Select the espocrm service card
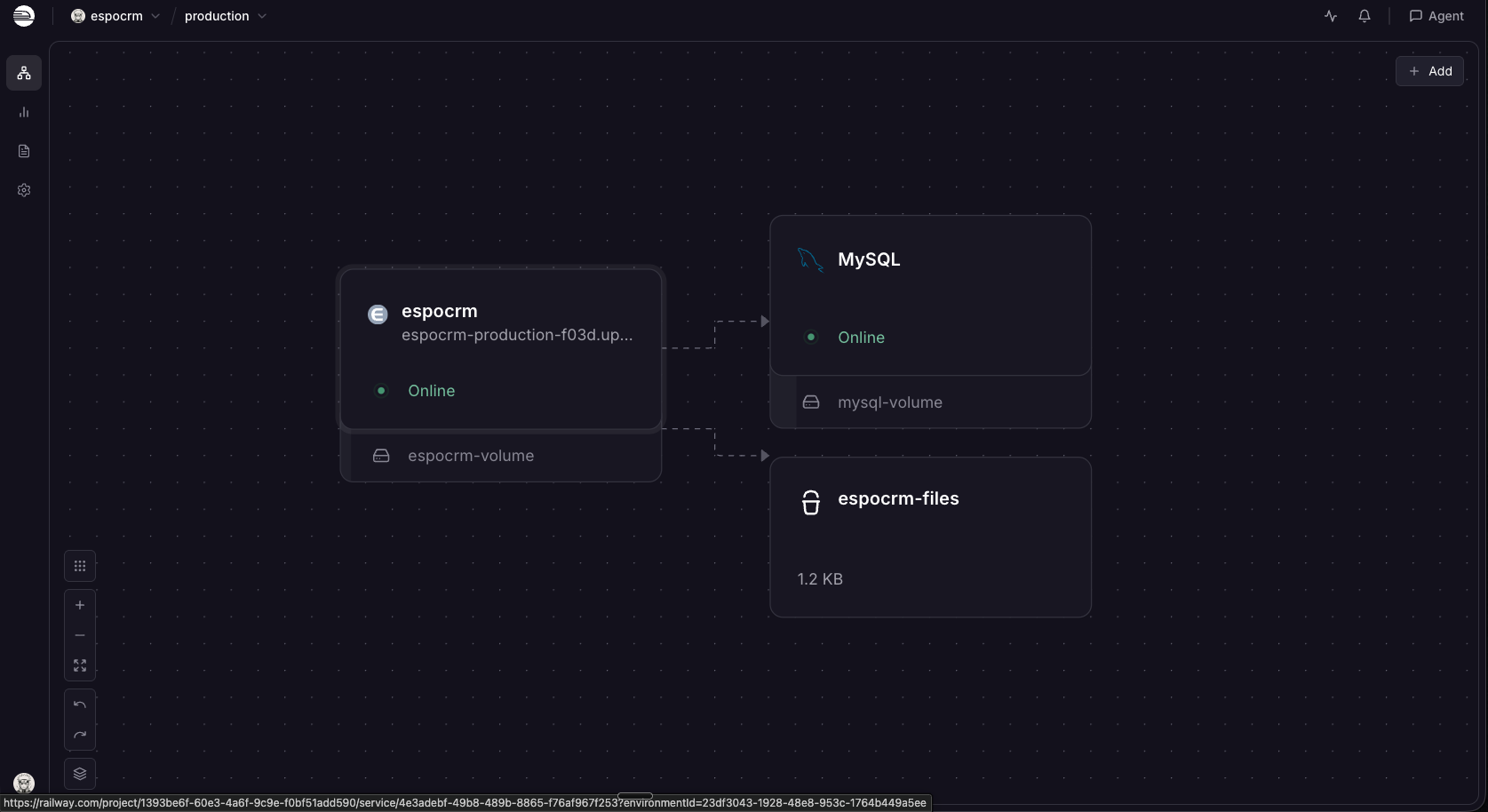Image resolution: width=1488 pixels, height=812 pixels. point(501,349)
